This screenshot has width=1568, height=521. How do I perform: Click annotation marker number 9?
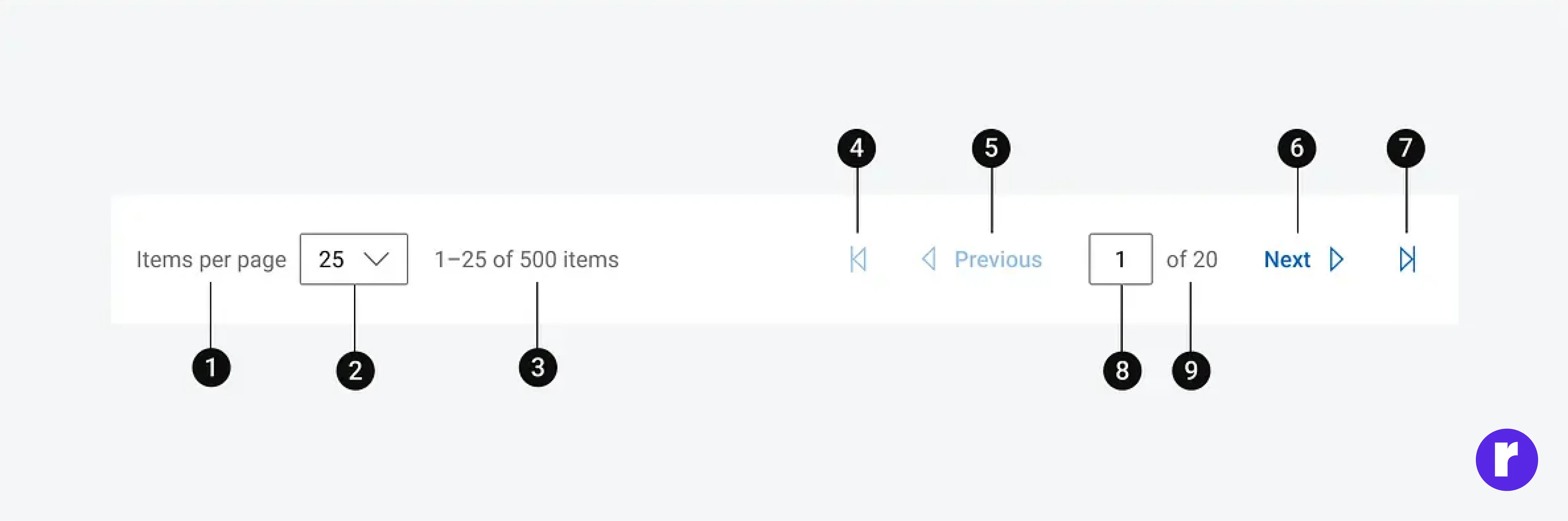click(x=1191, y=370)
